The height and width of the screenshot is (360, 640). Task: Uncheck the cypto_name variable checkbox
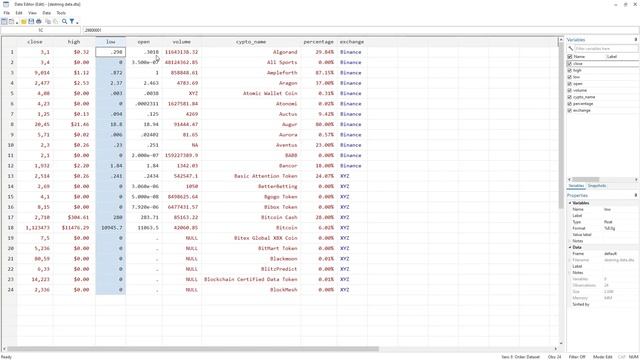570,97
